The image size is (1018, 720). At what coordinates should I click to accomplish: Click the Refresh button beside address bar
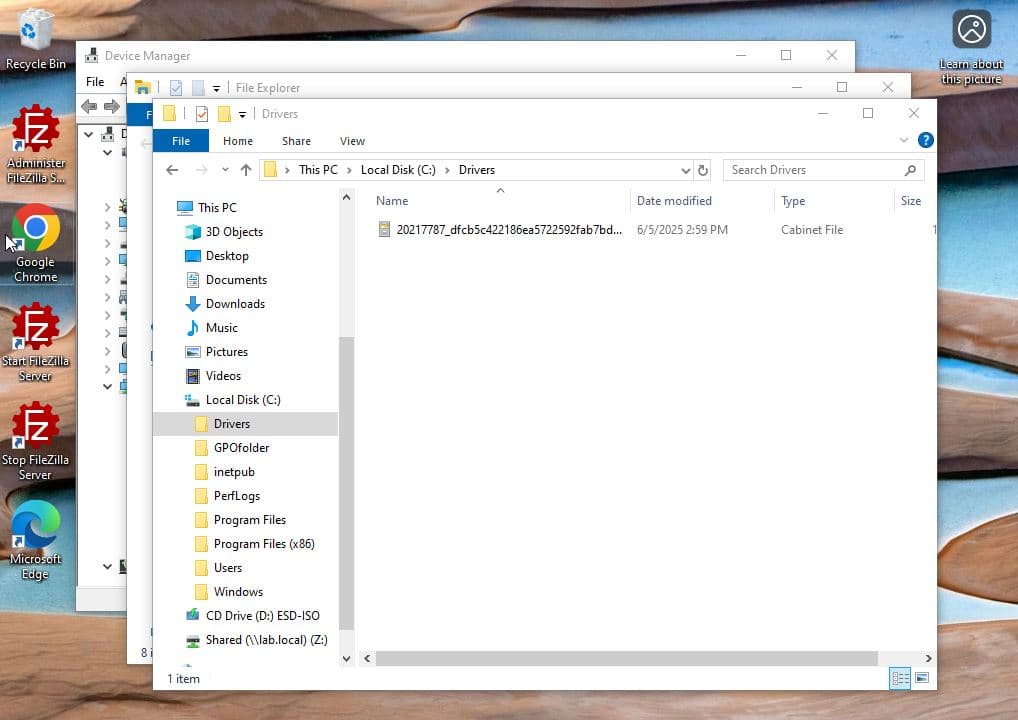[703, 170]
